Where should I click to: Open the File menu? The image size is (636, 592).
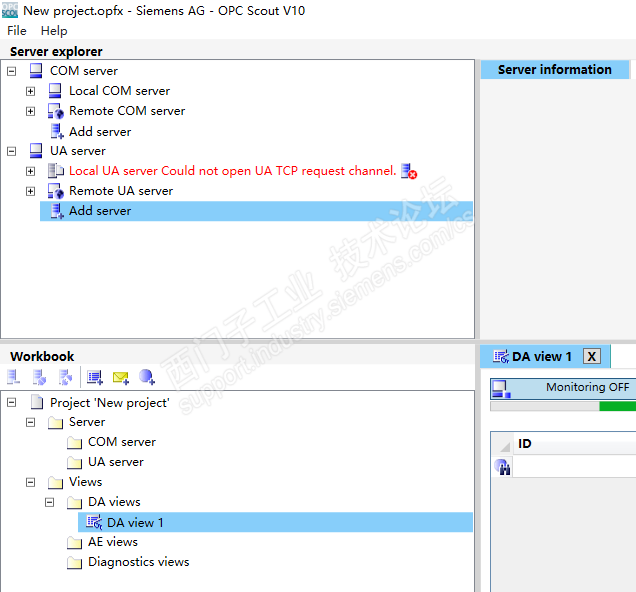(17, 31)
